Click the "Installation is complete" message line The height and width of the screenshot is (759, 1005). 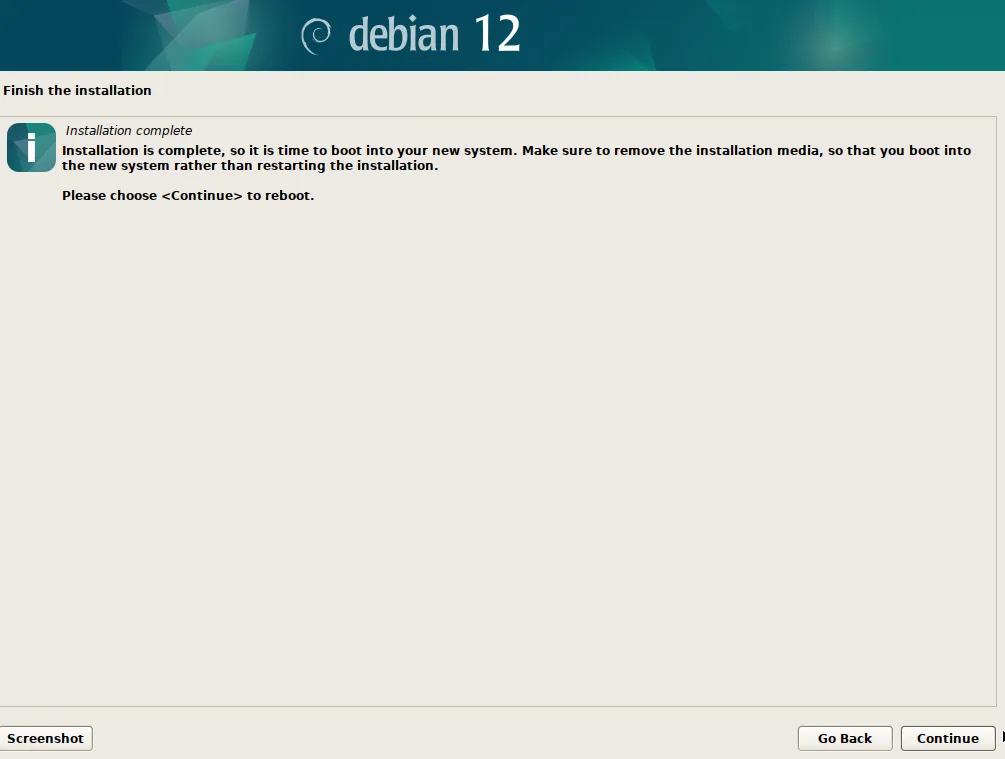tap(516, 150)
